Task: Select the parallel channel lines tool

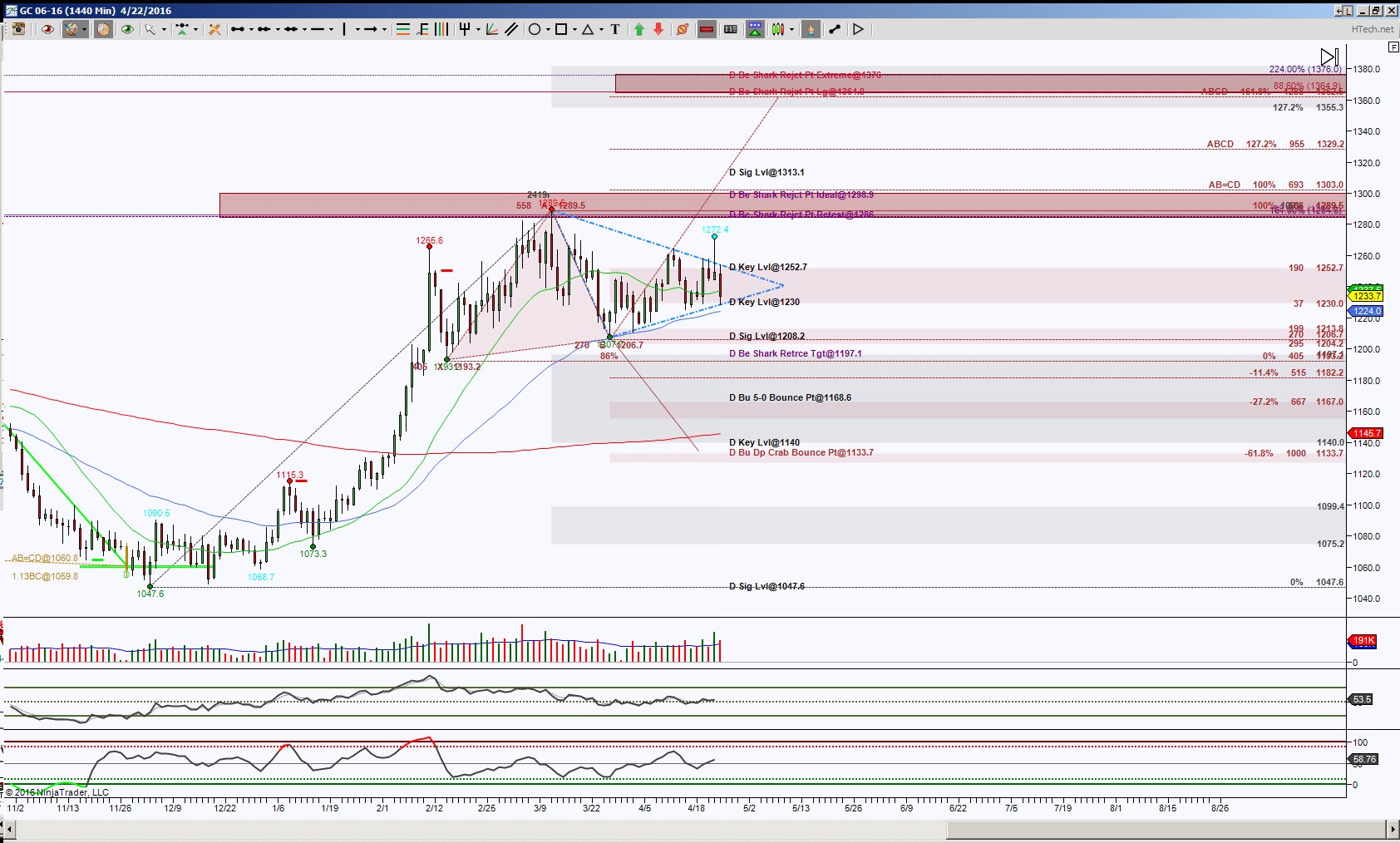Action: 511,29
